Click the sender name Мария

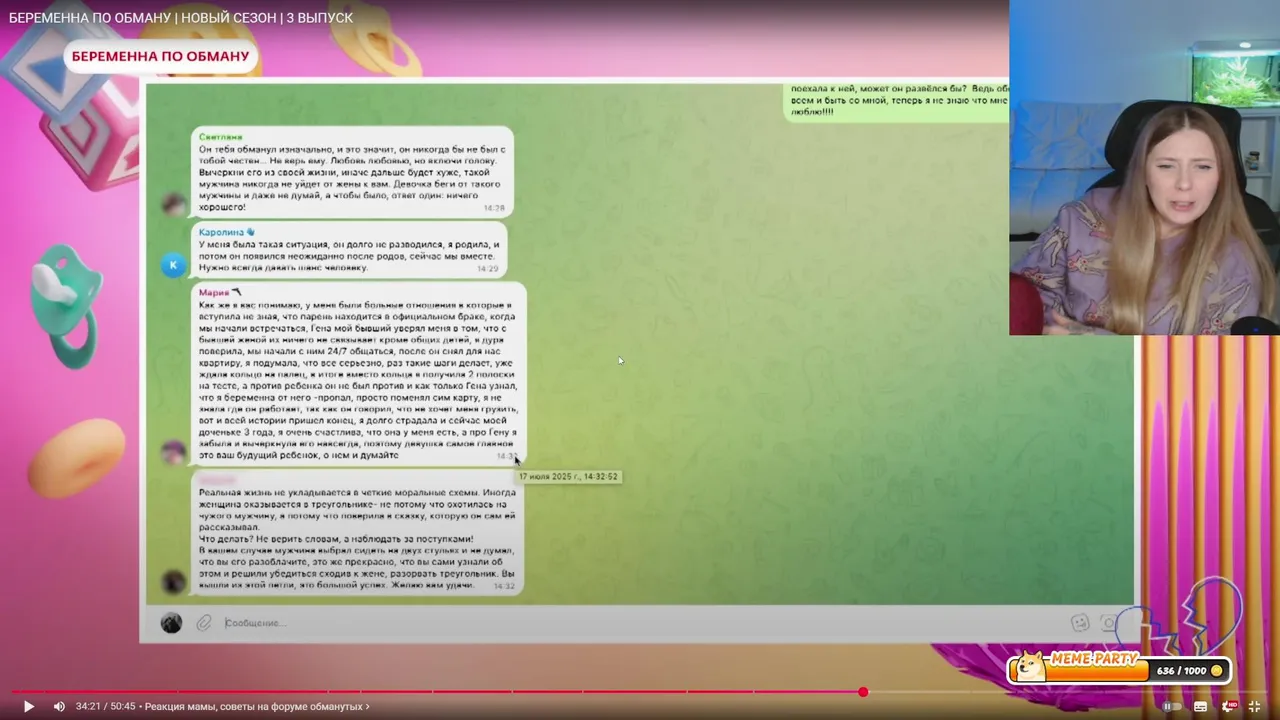tap(214, 293)
